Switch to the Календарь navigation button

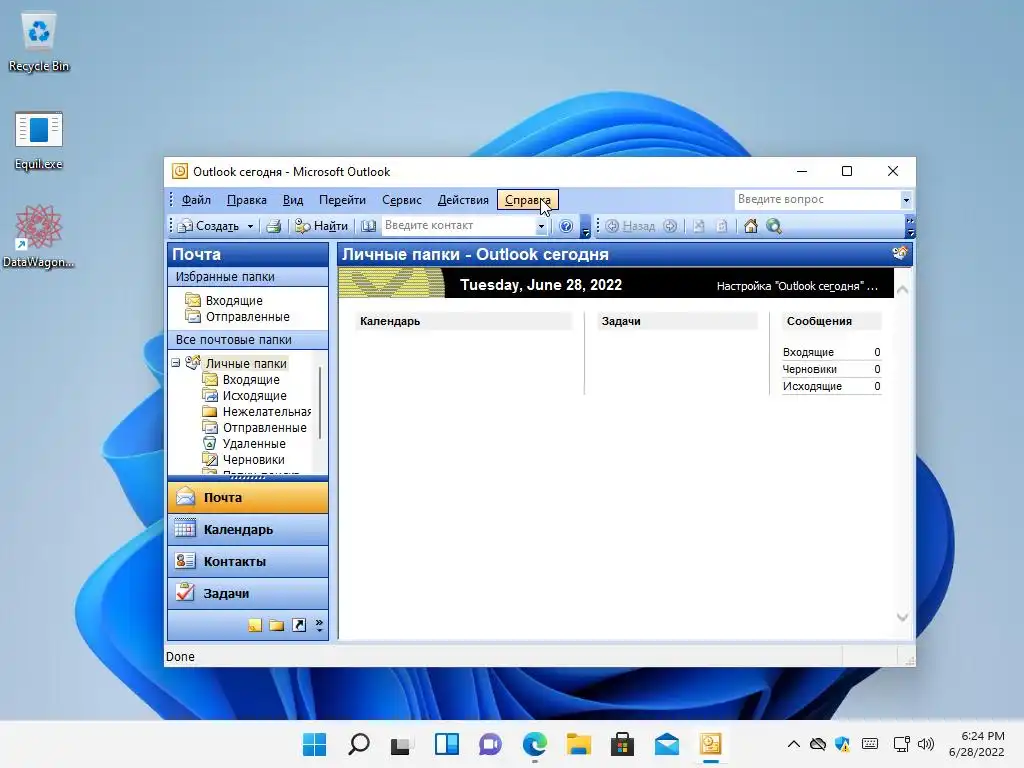(x=248, y=530)
